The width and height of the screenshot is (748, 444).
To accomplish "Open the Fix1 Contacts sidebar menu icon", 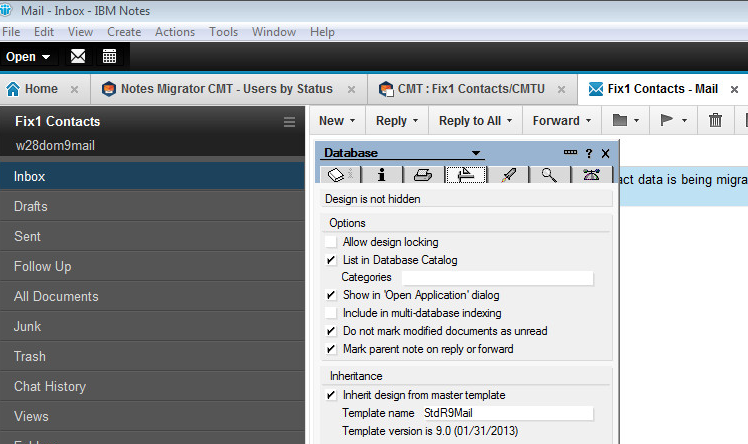I will (289, 122).
